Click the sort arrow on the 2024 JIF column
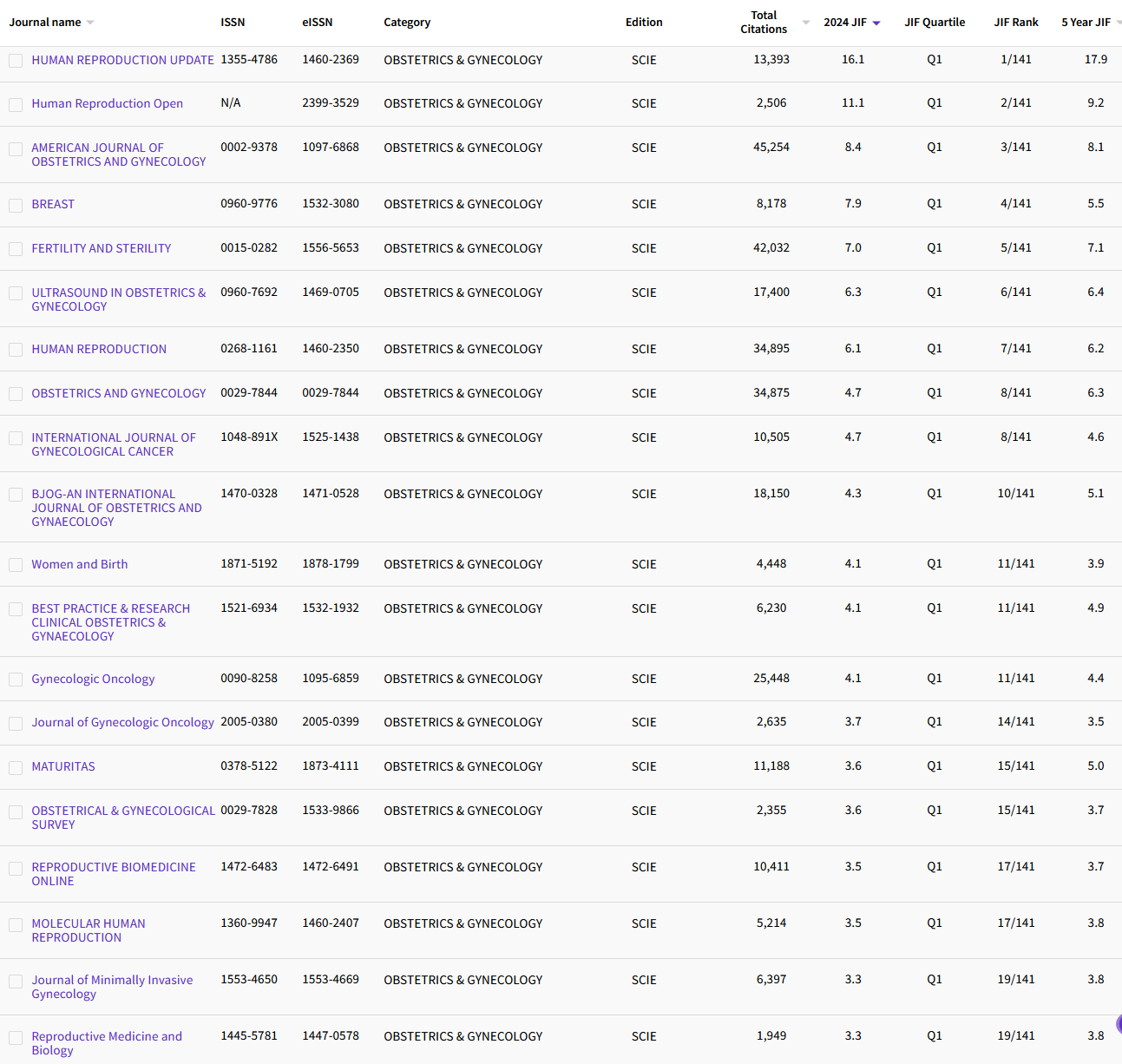This screenshot has height=1064, width=1122. click(x=876, y=23)
